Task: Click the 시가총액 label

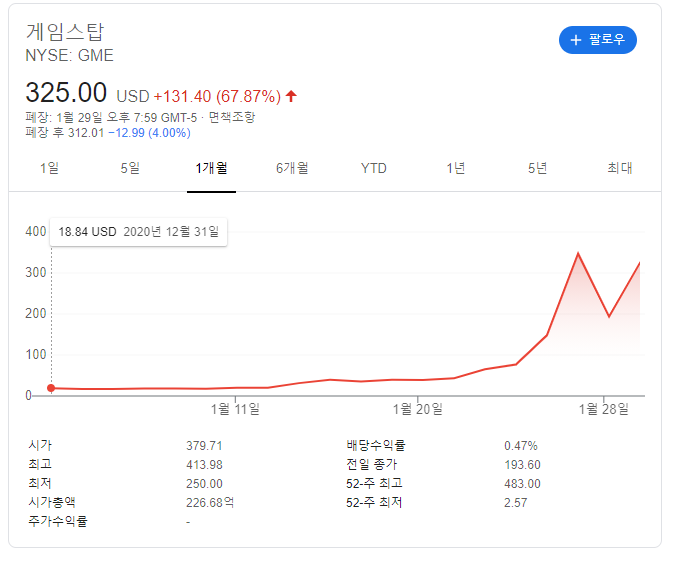Action: [52, 502]
